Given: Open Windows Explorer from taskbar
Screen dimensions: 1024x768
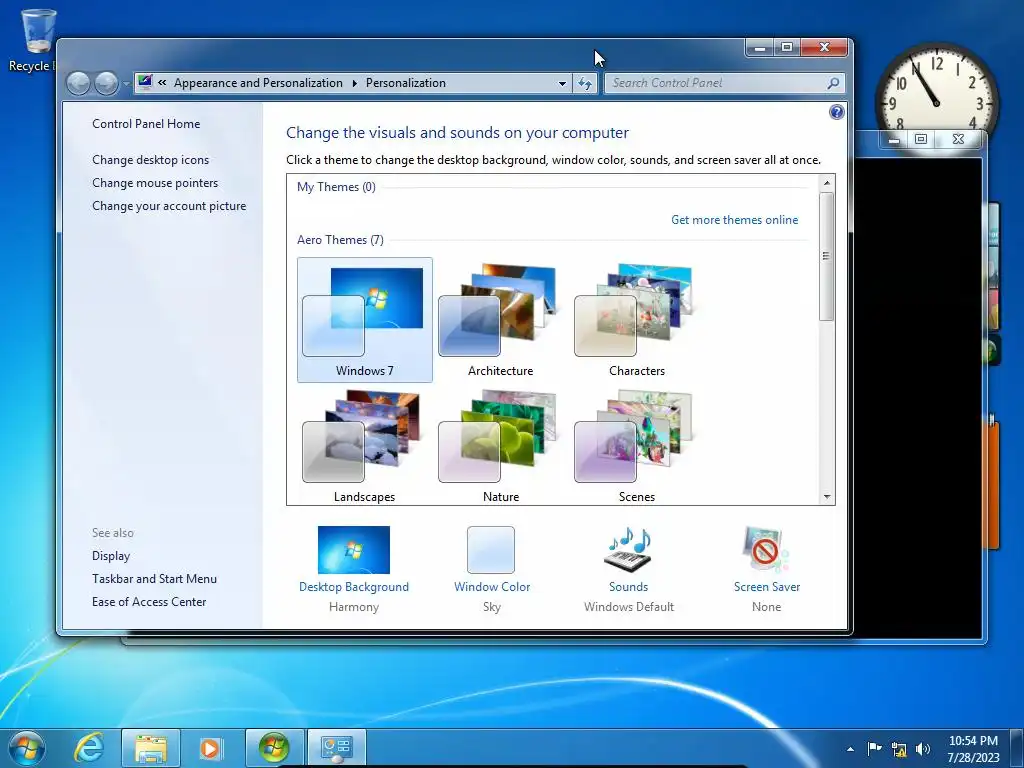Looking at the screenshot, I should click(x=151, y=748).
